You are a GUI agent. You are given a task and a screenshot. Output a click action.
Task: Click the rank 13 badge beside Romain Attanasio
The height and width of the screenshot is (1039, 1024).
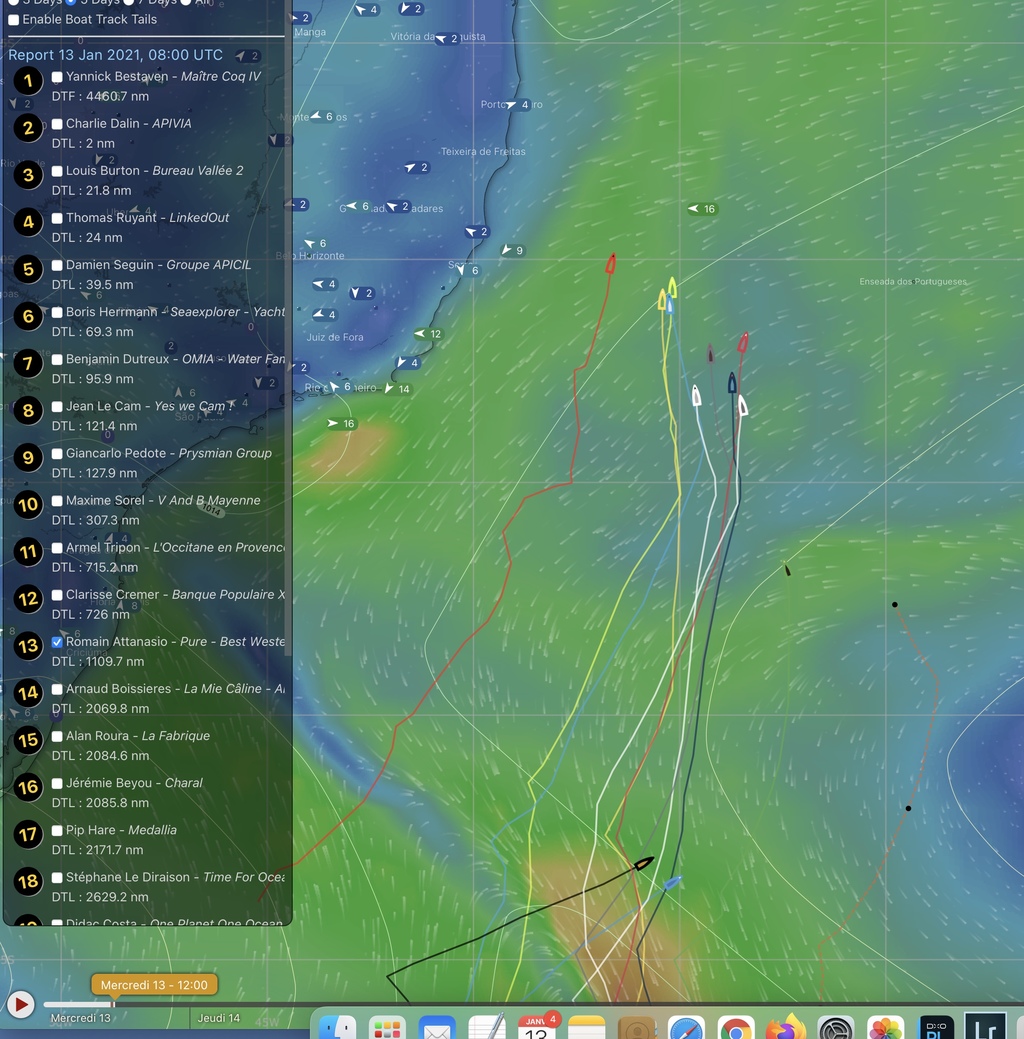(x=28, y=646)
